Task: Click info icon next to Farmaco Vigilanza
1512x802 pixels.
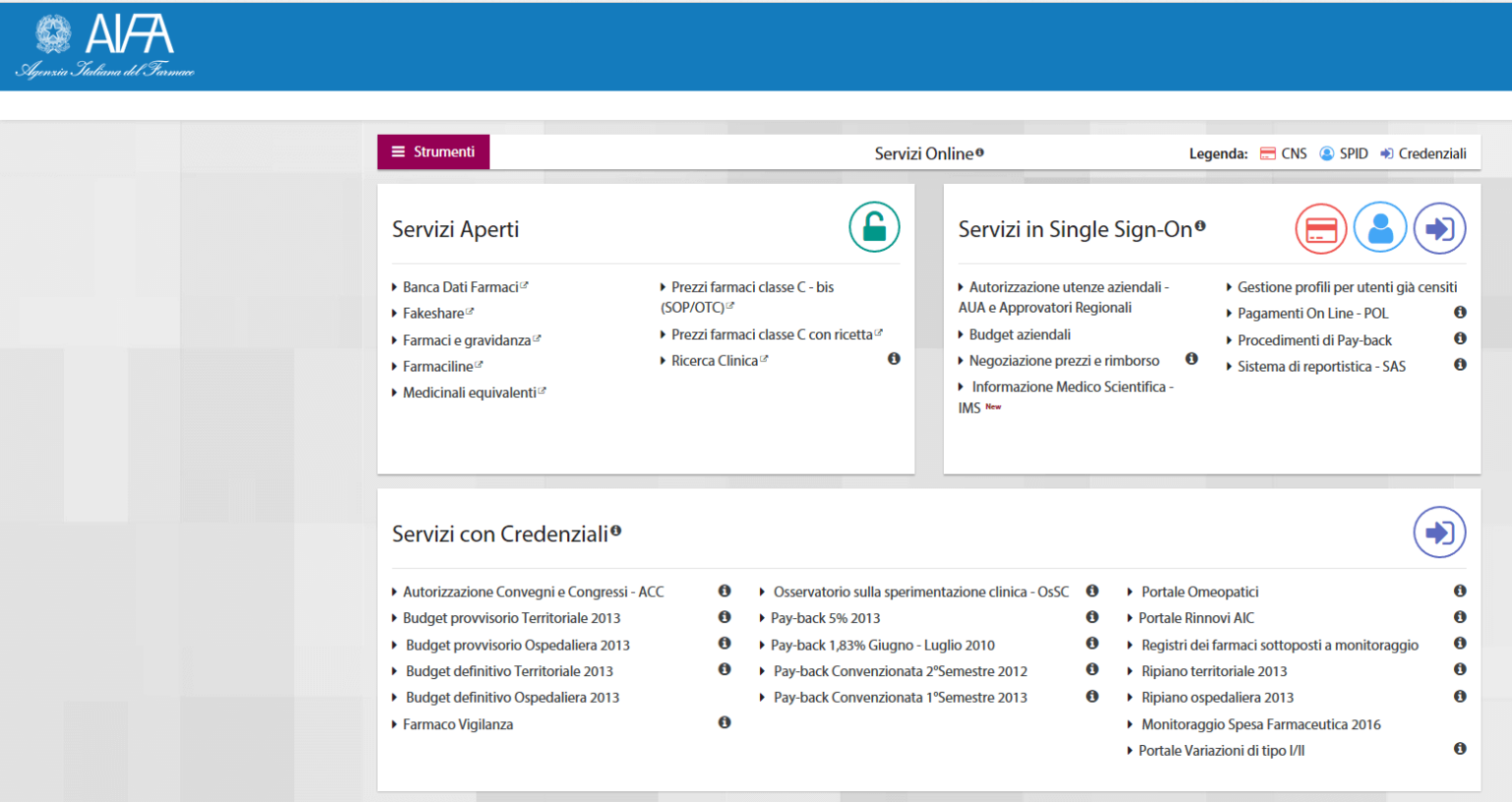Action: (724, 722)
